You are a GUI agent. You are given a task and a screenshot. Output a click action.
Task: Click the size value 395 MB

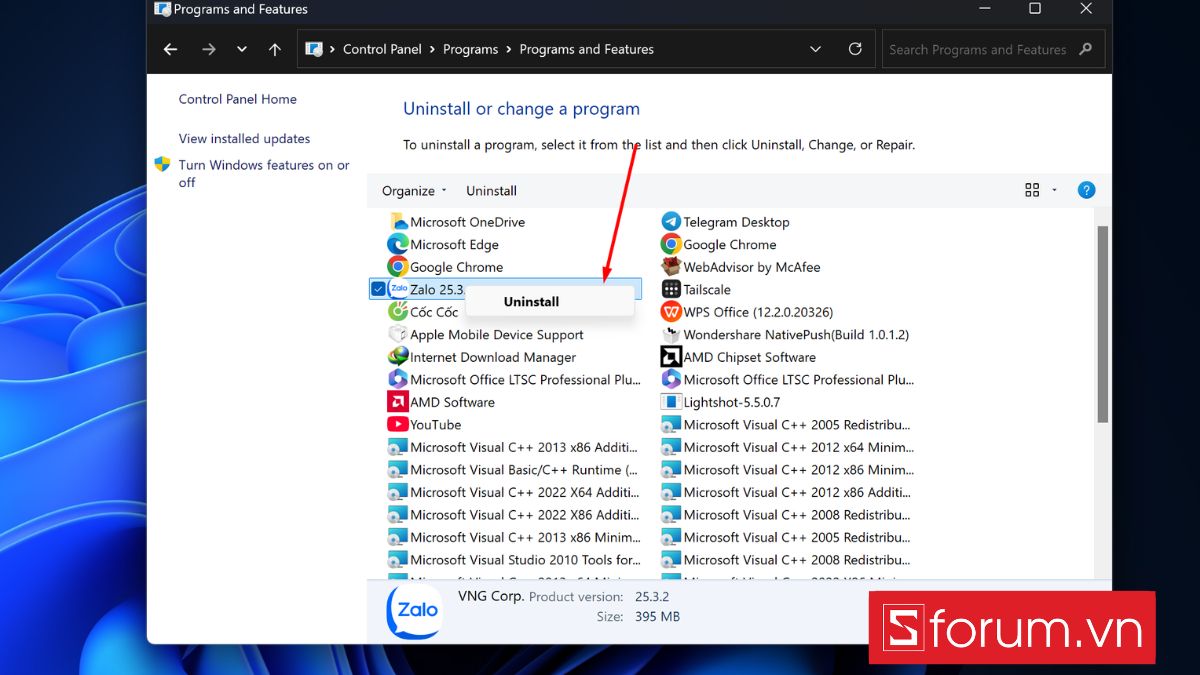pos(657,617)
